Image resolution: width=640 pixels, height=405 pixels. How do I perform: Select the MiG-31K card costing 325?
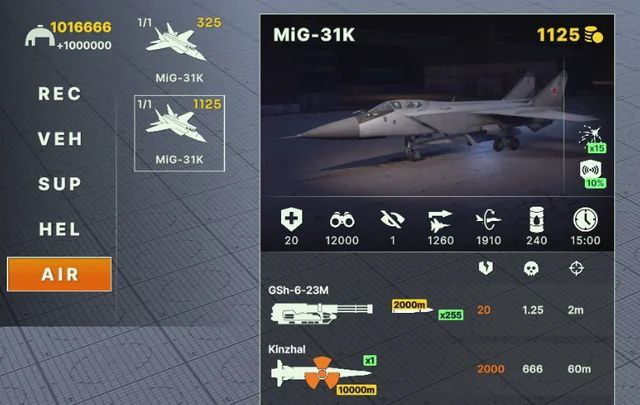[180, 50]
